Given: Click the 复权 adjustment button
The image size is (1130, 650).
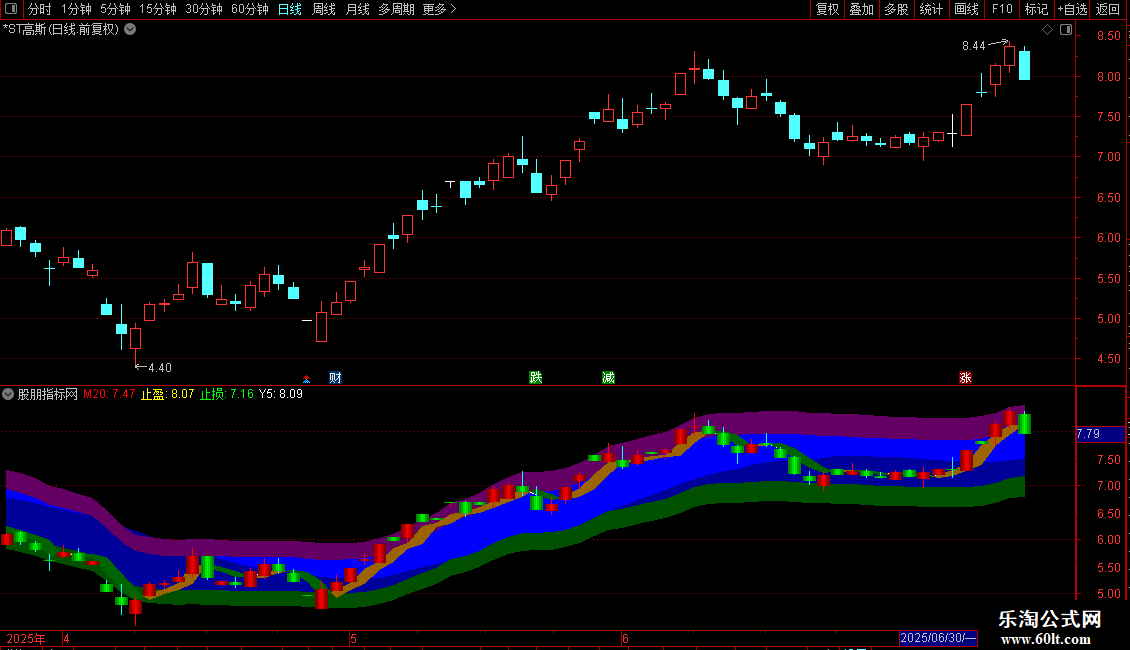Looking at the screenshot, I should coord(827,9).
